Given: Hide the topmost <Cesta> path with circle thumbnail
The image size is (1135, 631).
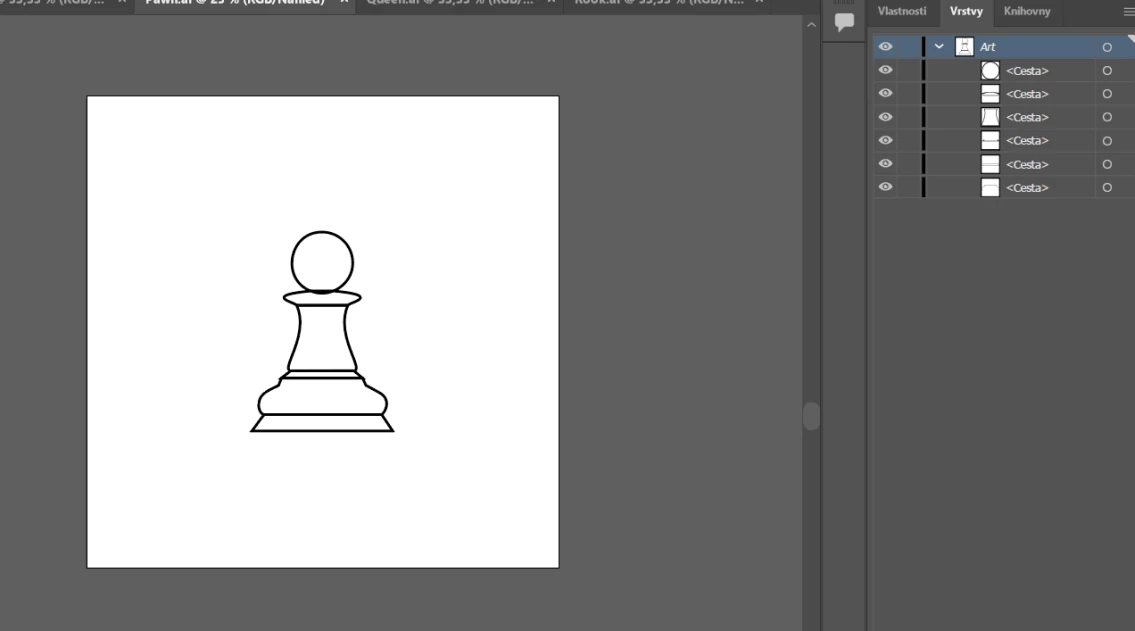Looking at the screenshot, I should (x=885, y=70).
